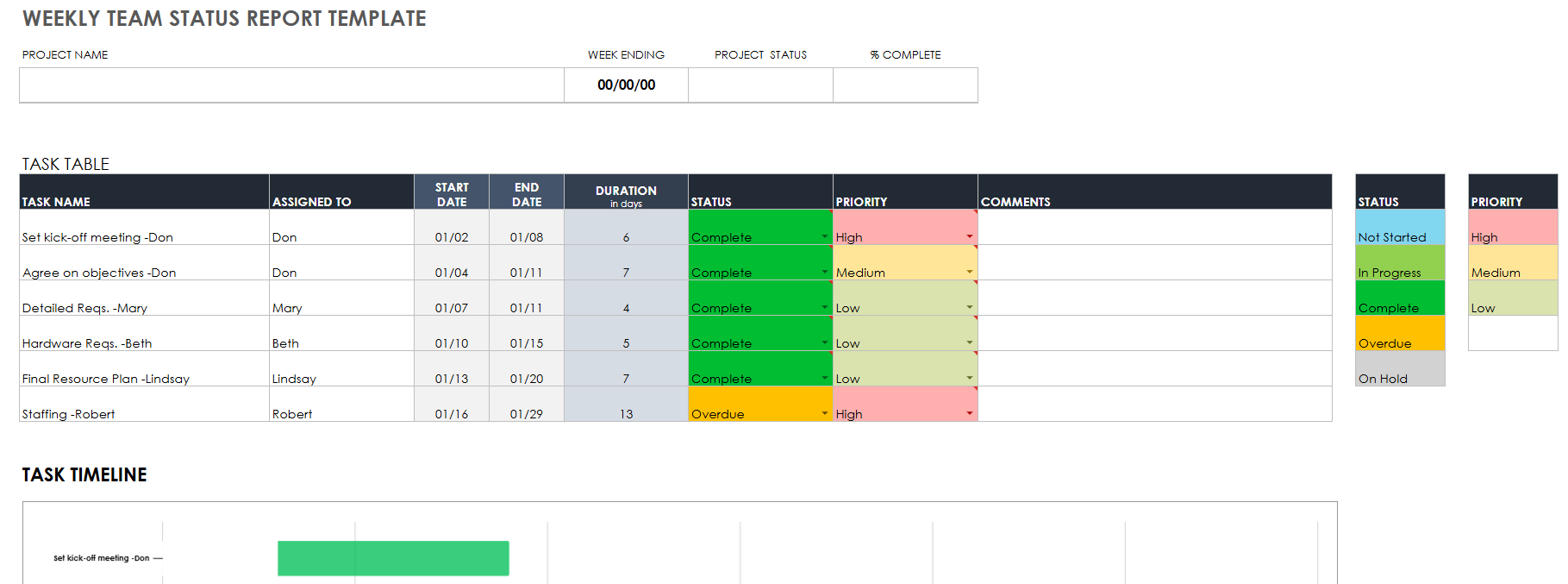Viewport: 1568px width, 584px height.
Task: Select the empty Project Name field
Action: [291, 85]
